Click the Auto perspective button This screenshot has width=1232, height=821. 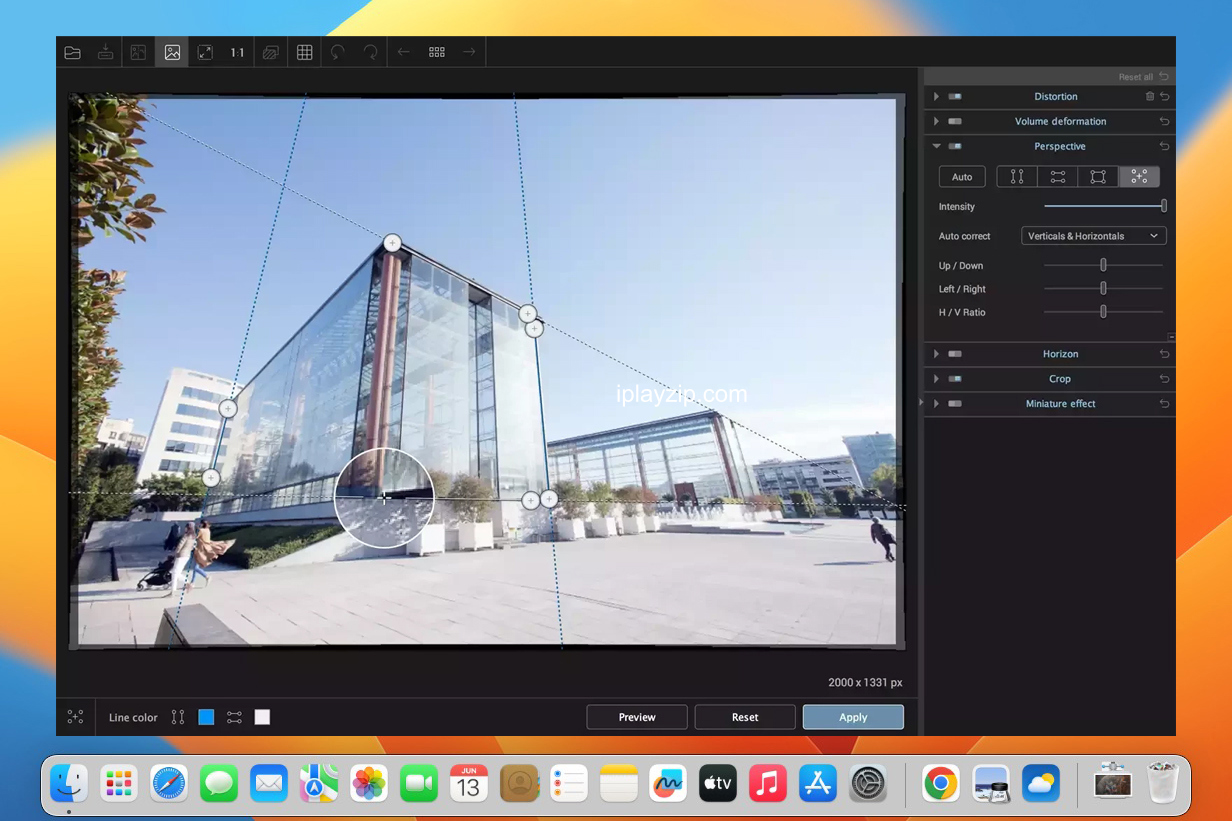(x=962, y=177)
